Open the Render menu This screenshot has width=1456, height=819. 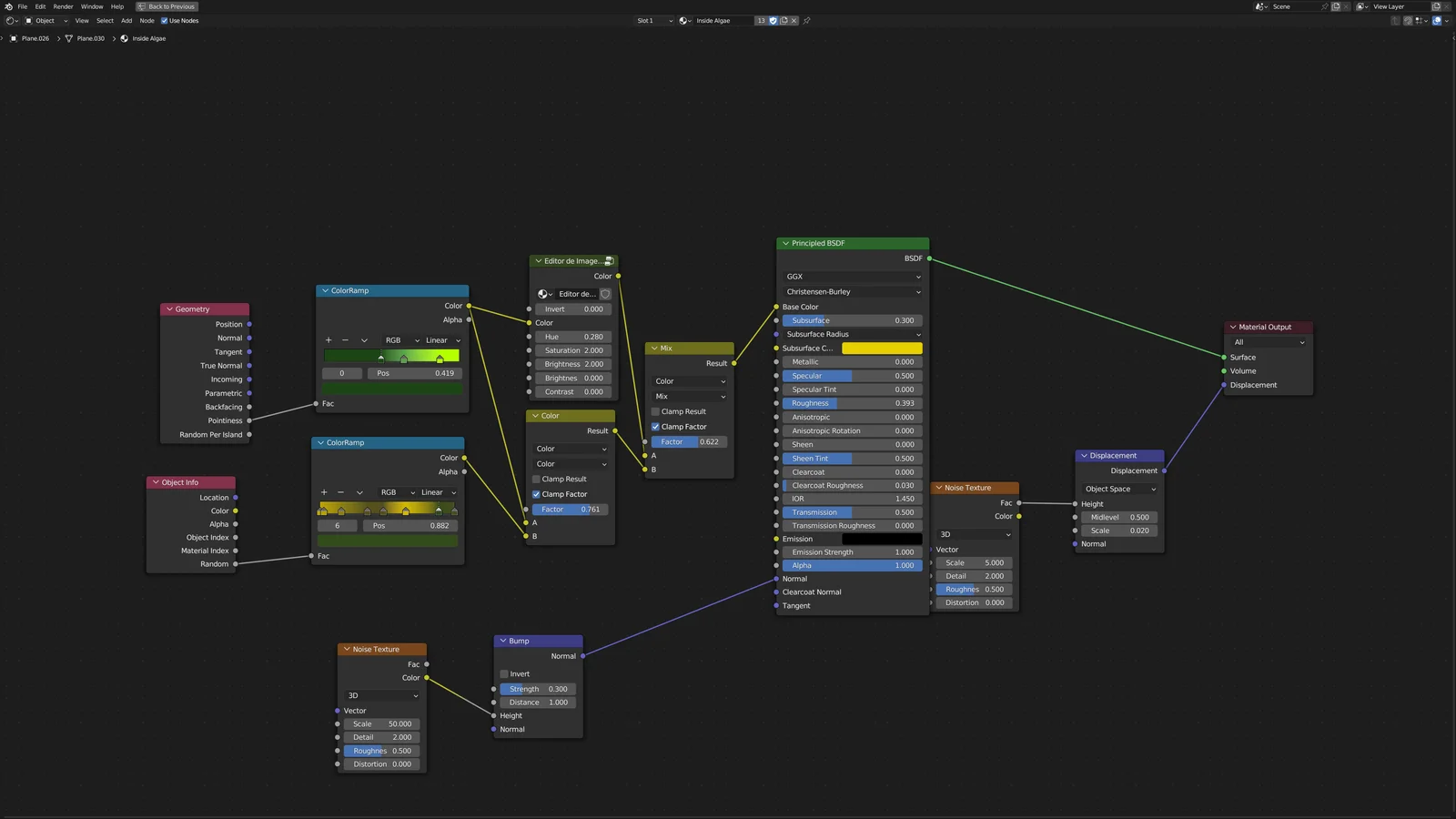pos(63,6)
